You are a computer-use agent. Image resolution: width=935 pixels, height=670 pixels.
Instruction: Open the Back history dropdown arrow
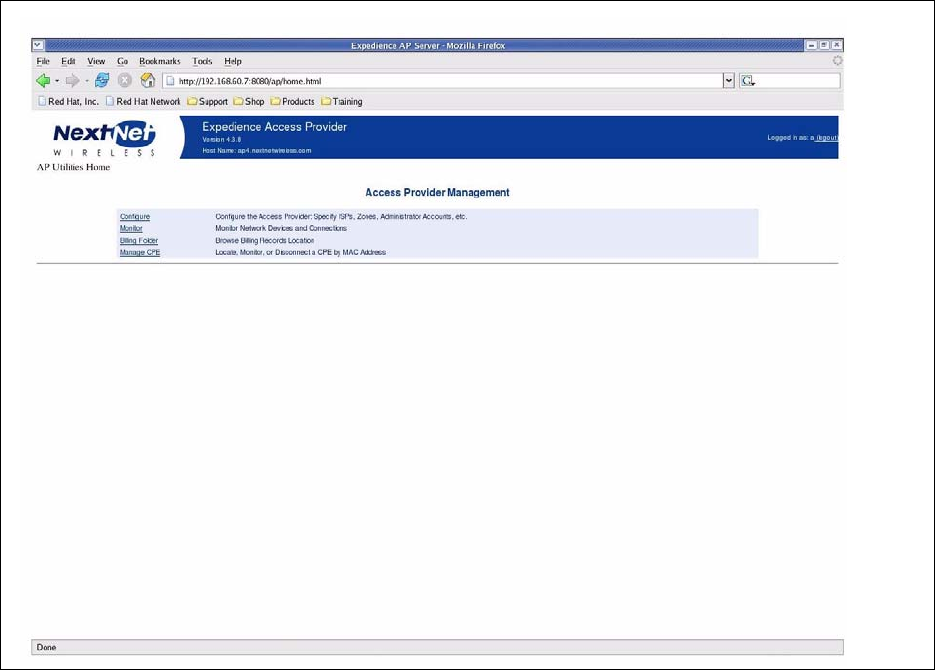click(57, 81)
